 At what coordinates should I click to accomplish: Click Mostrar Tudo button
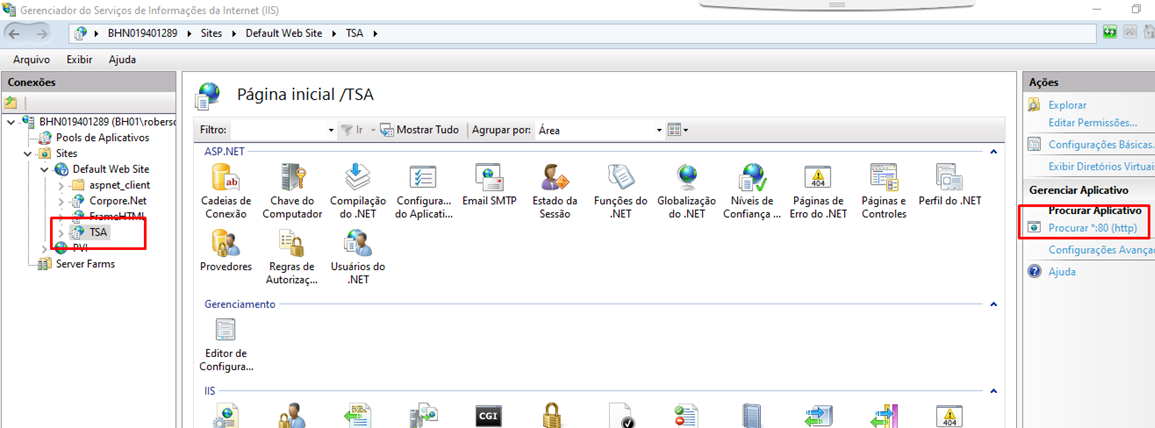pyautogui.click(x=419, y=130)
